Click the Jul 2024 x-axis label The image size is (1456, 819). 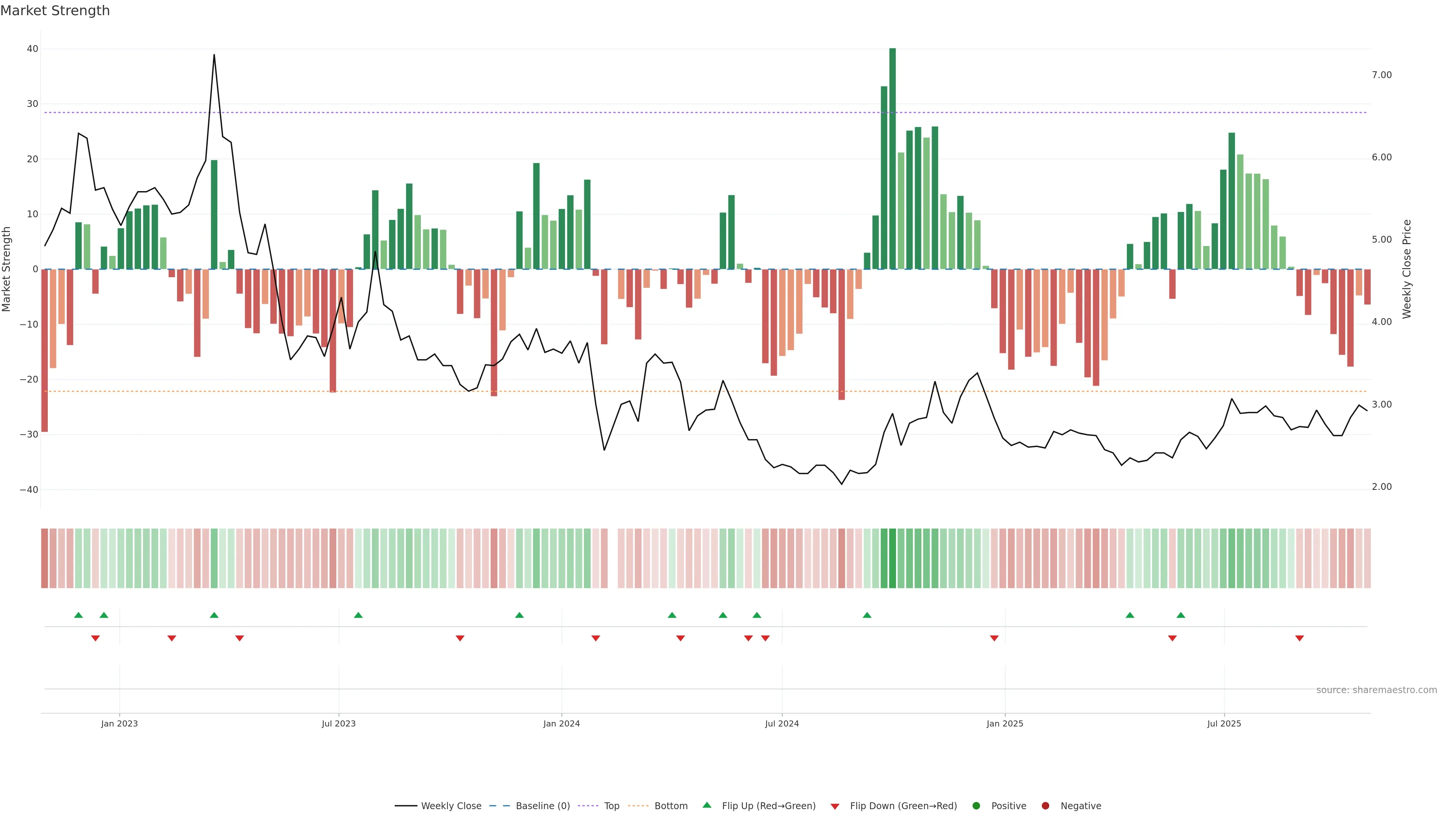click(x=782, y=723)
